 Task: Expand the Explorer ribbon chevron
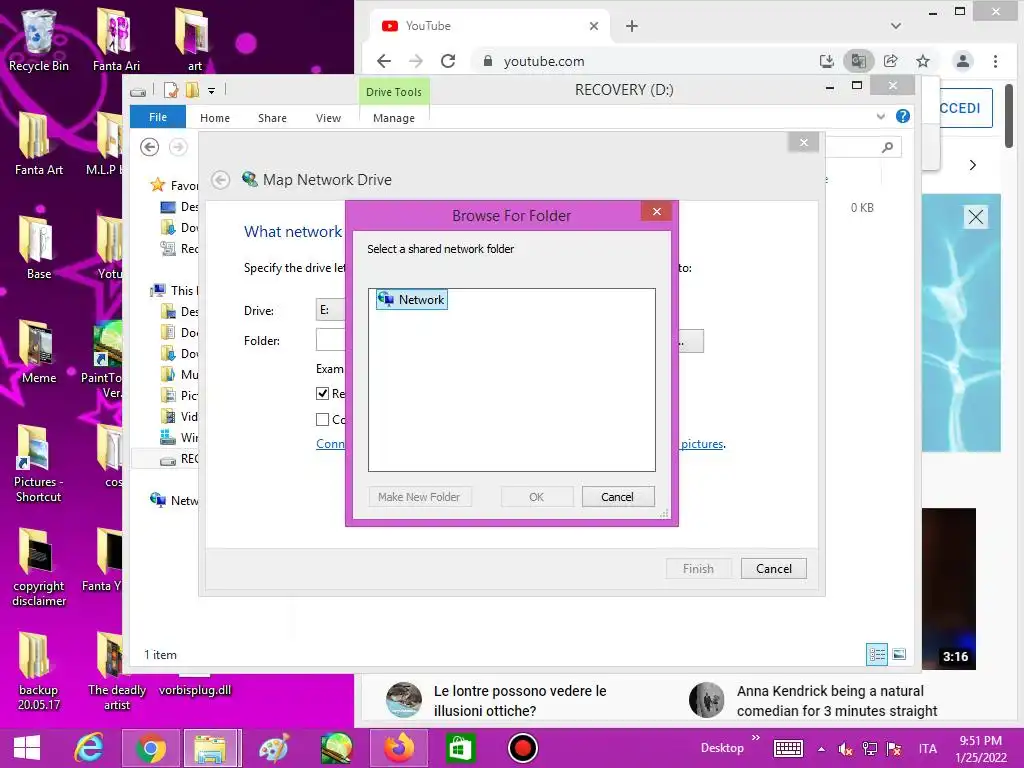click(880, 116)
